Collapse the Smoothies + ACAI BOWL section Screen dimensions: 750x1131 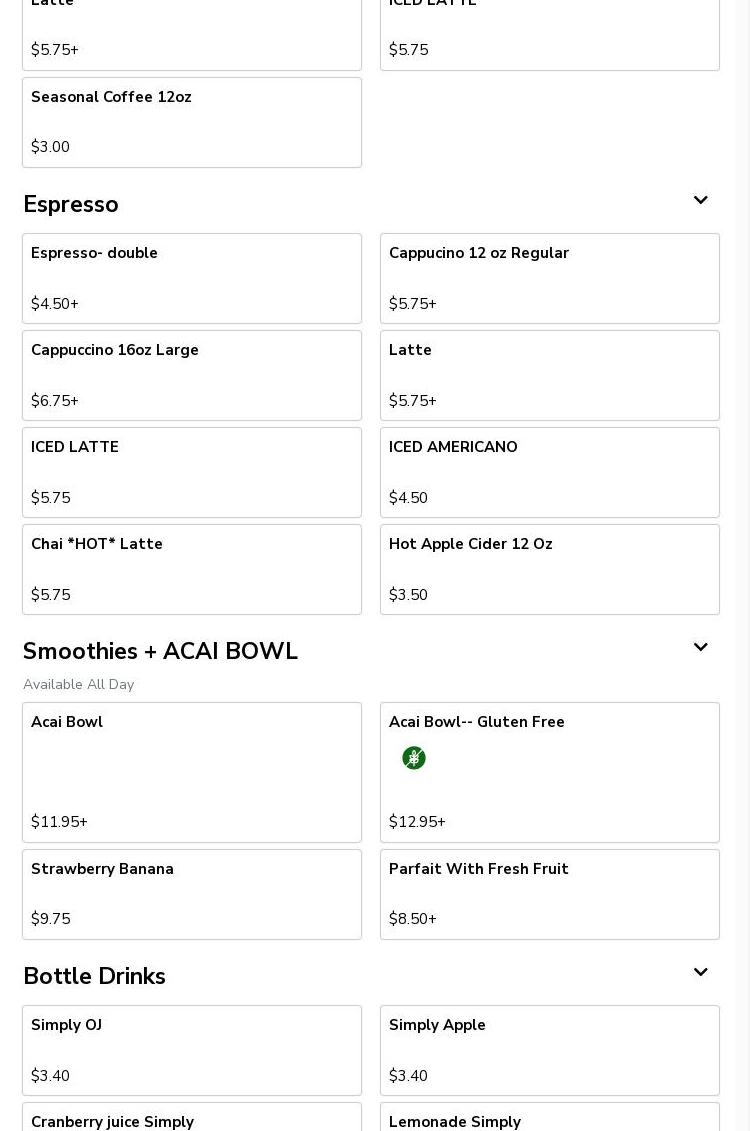700,648
